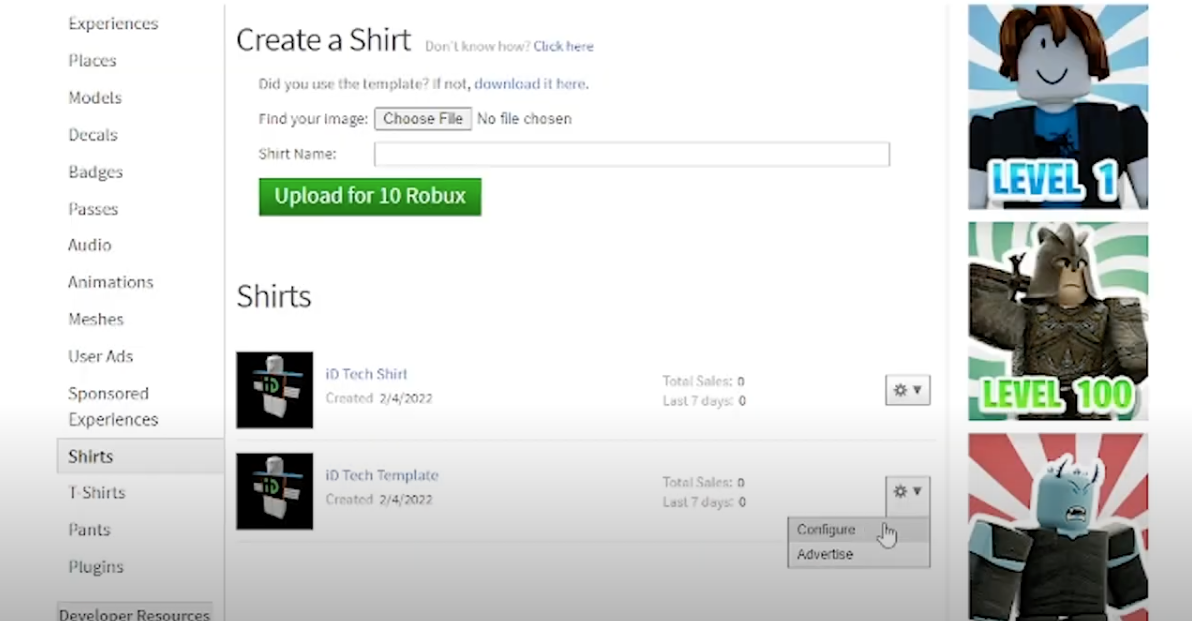Expand the dropdown arrow next to the top gear icon
This screenshot has width=1192, height=621.
click(x=917, y=390)
